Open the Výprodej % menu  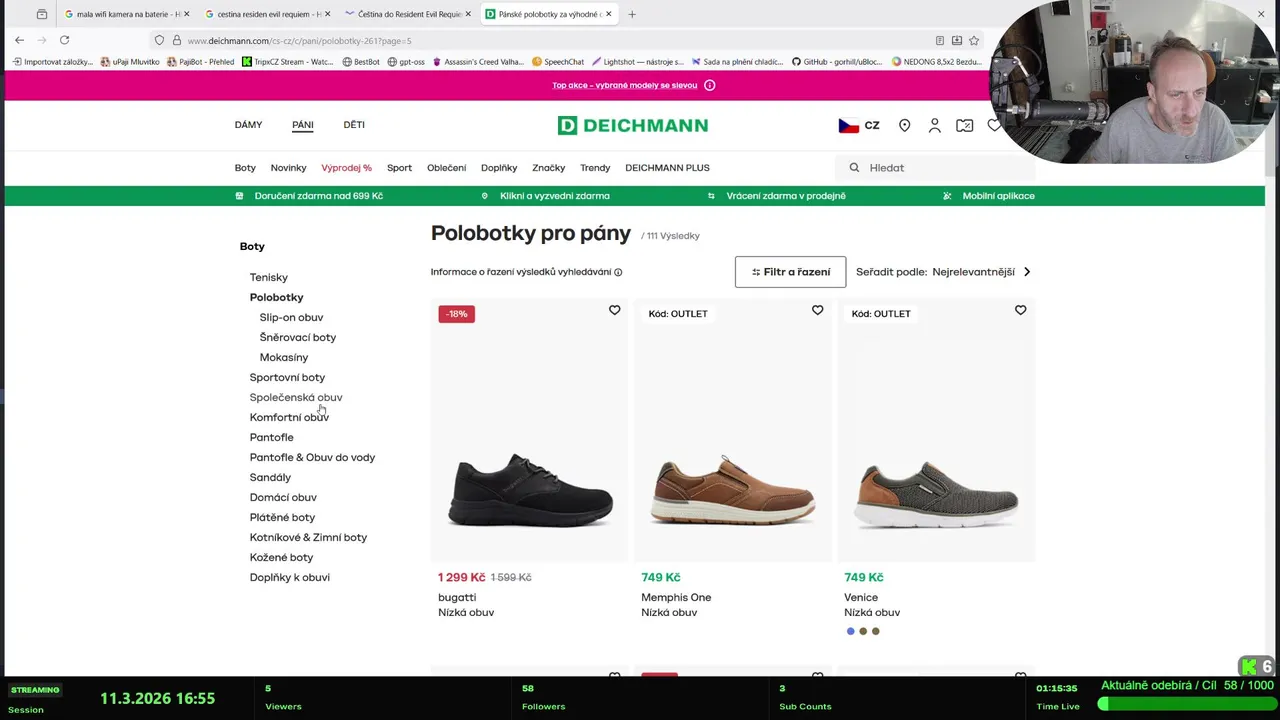tap(346, 168)
